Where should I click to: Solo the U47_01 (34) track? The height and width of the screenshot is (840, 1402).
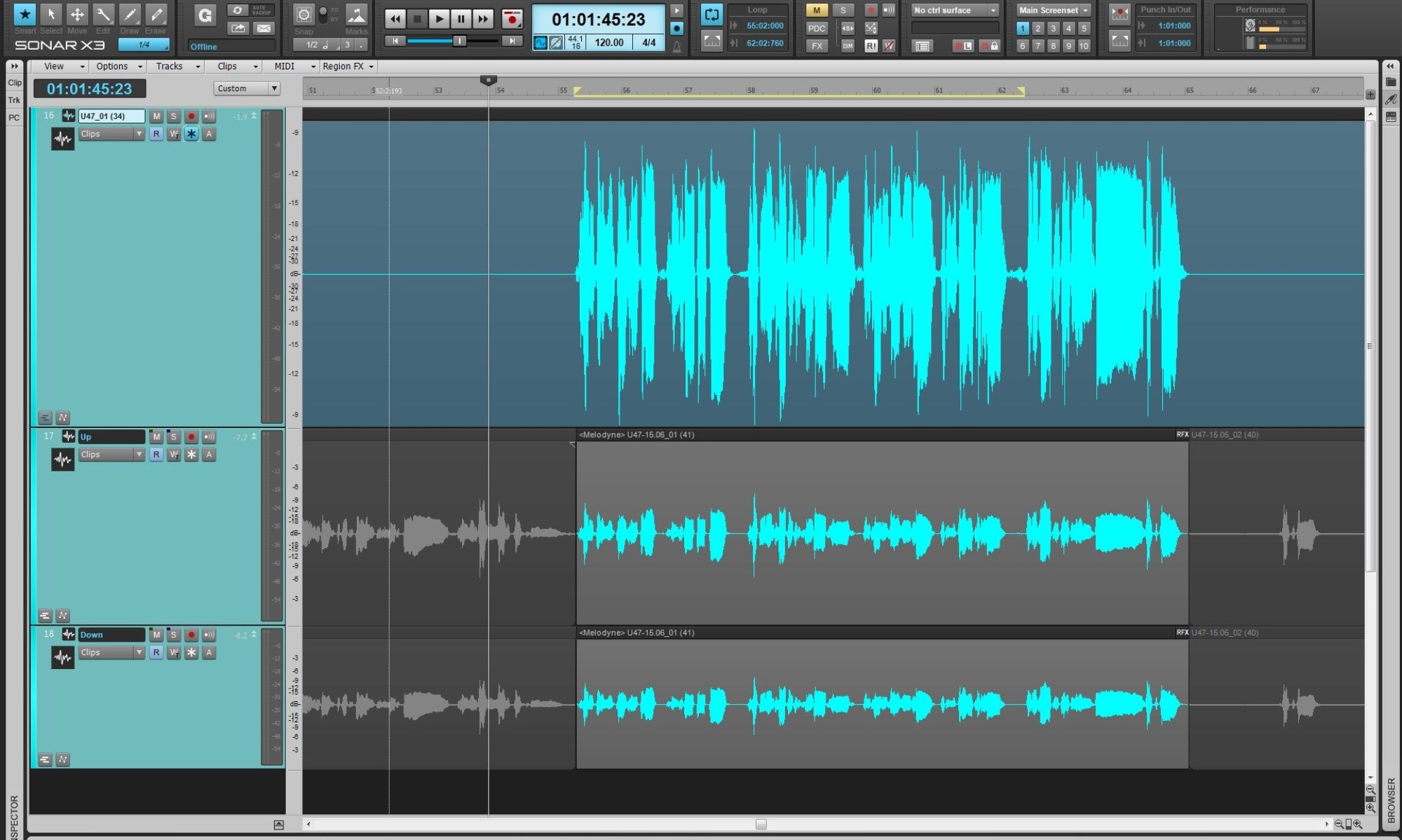(x=174, y=116)
